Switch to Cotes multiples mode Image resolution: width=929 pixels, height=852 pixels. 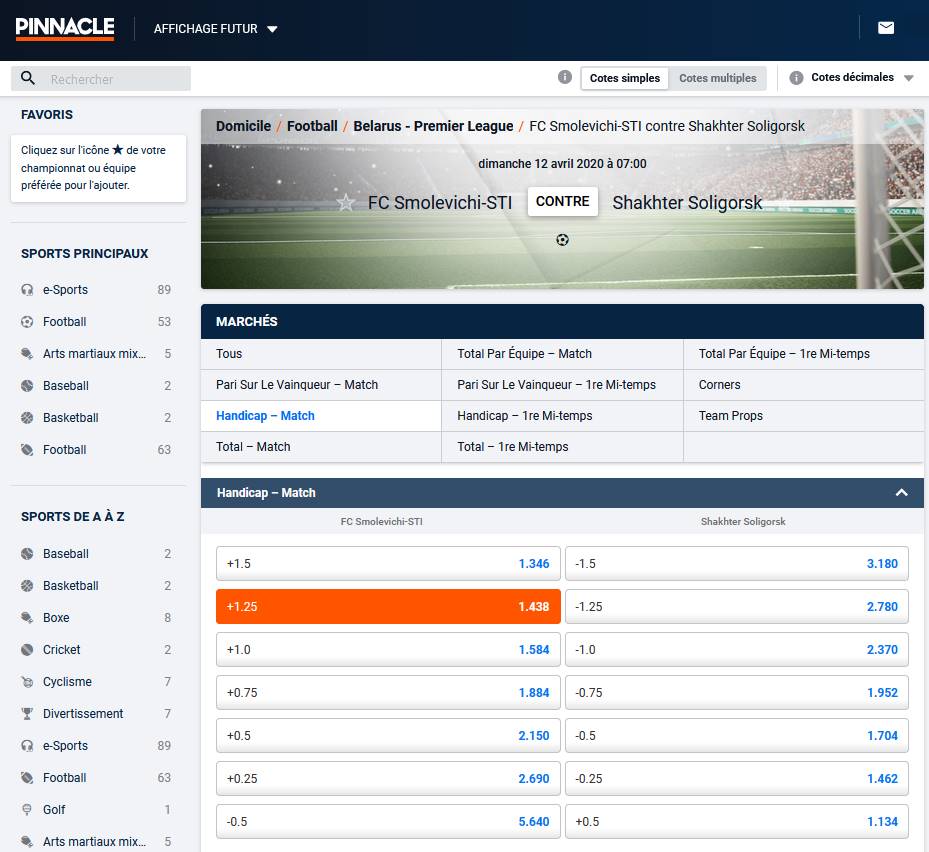coord(717,78)
